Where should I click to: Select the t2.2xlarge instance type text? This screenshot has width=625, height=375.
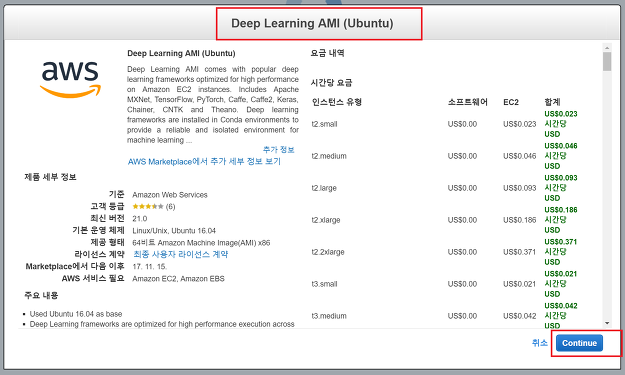pos(328,252)
